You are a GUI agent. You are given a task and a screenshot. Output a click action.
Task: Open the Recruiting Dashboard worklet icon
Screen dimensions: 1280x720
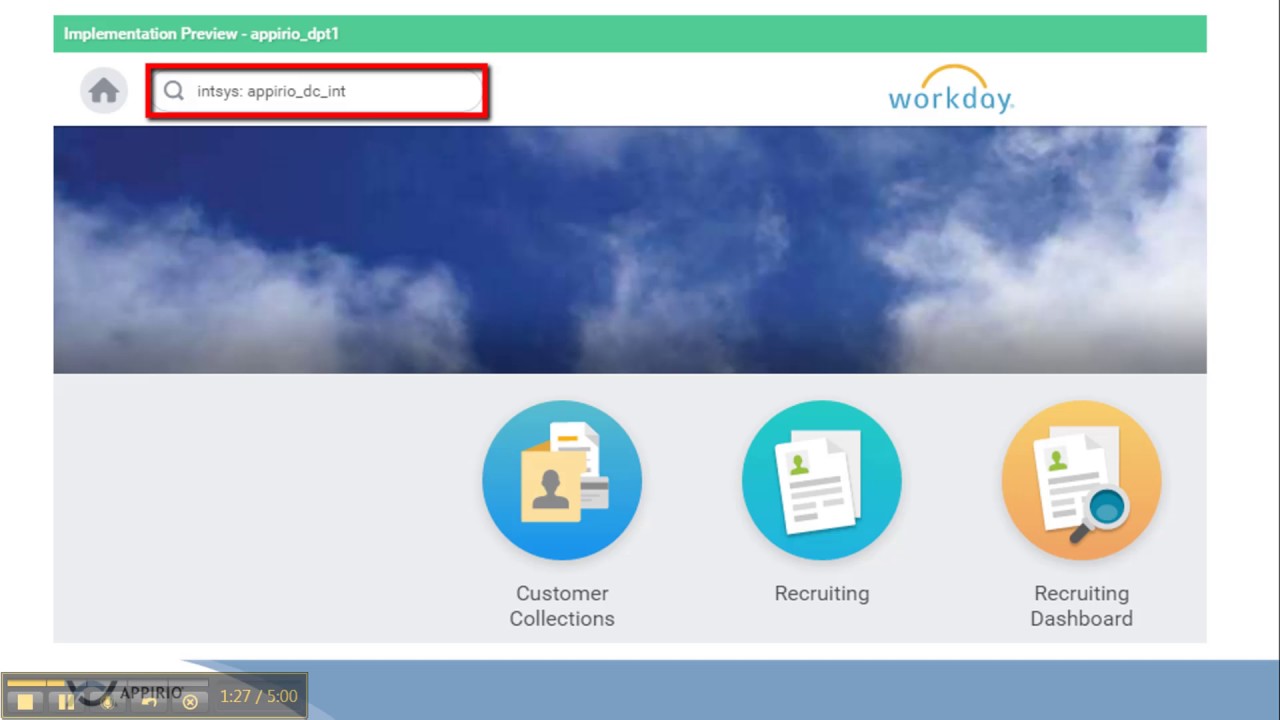(x=1082, y=480)
